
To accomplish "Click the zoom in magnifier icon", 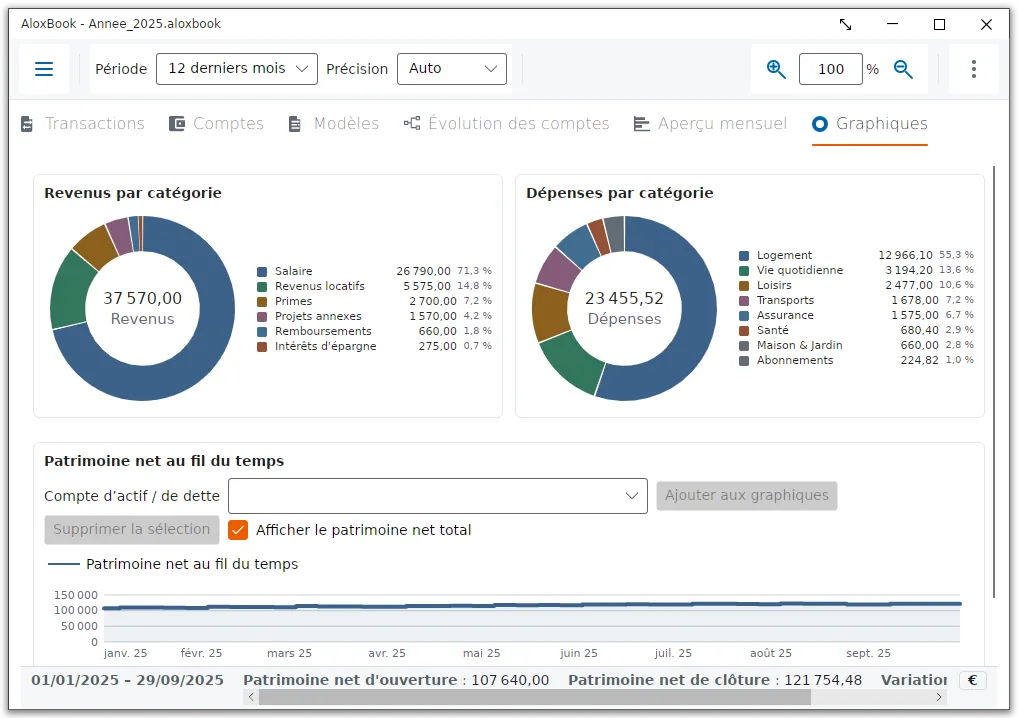I will (x=776, y=69).
